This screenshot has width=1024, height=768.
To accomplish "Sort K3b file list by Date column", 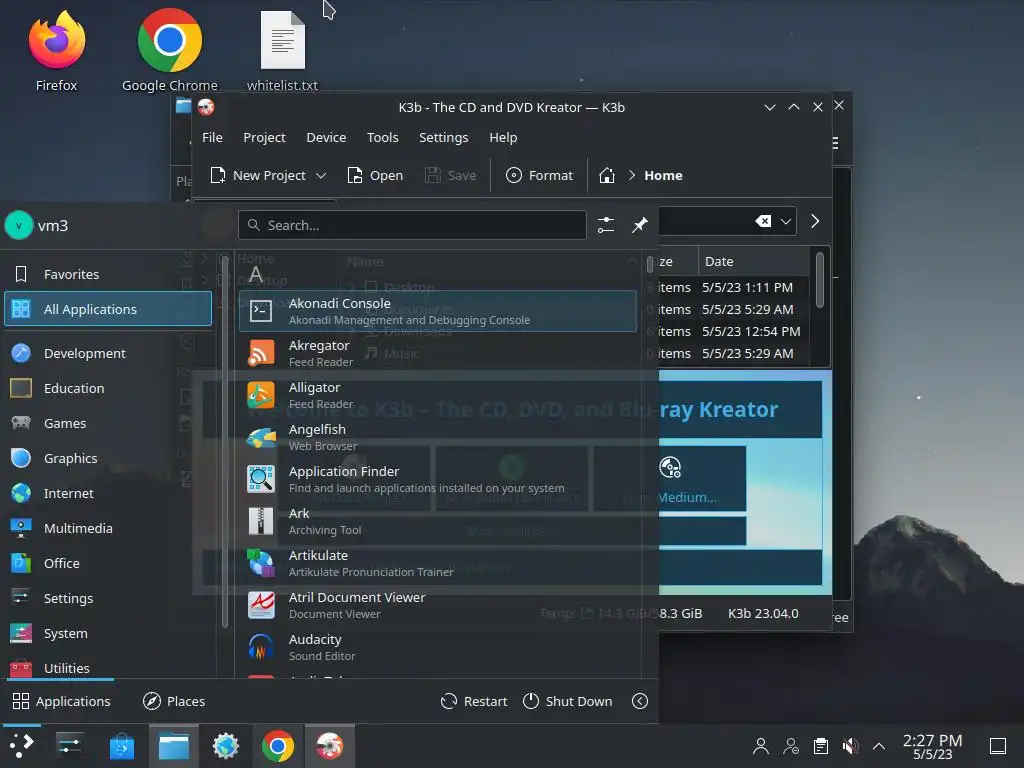I will 754,261.
